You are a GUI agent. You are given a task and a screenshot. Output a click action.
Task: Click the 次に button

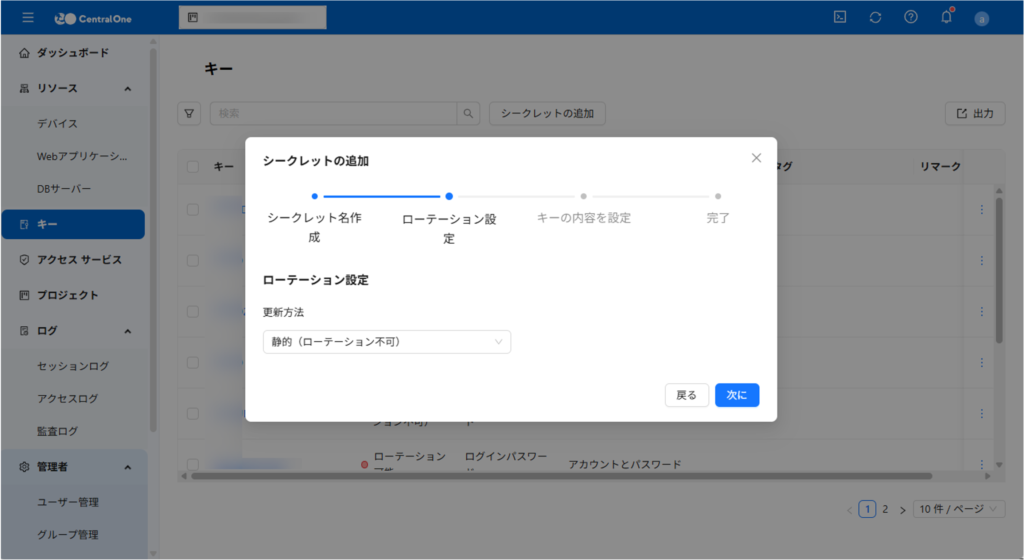(737, 395)
